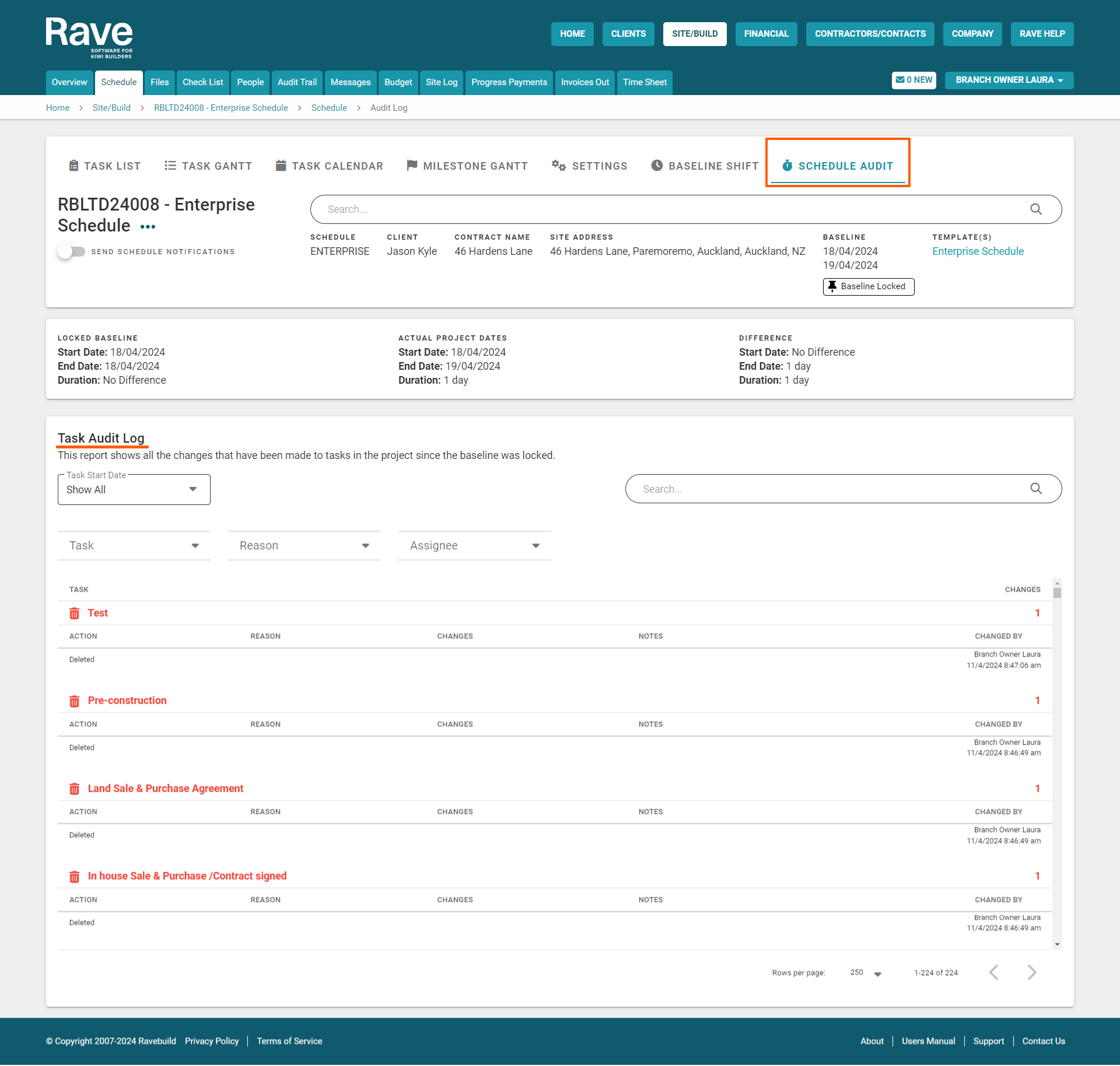Click the trash icon beside Test task

coord(74,613)
